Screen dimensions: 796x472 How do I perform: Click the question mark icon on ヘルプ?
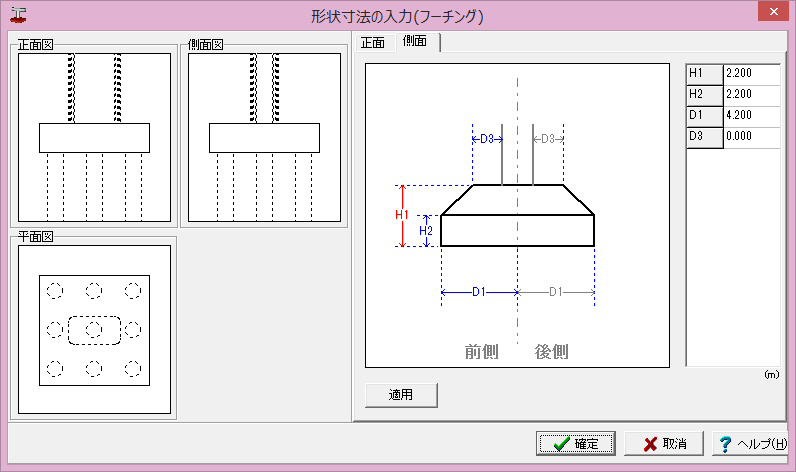[725, 444]
